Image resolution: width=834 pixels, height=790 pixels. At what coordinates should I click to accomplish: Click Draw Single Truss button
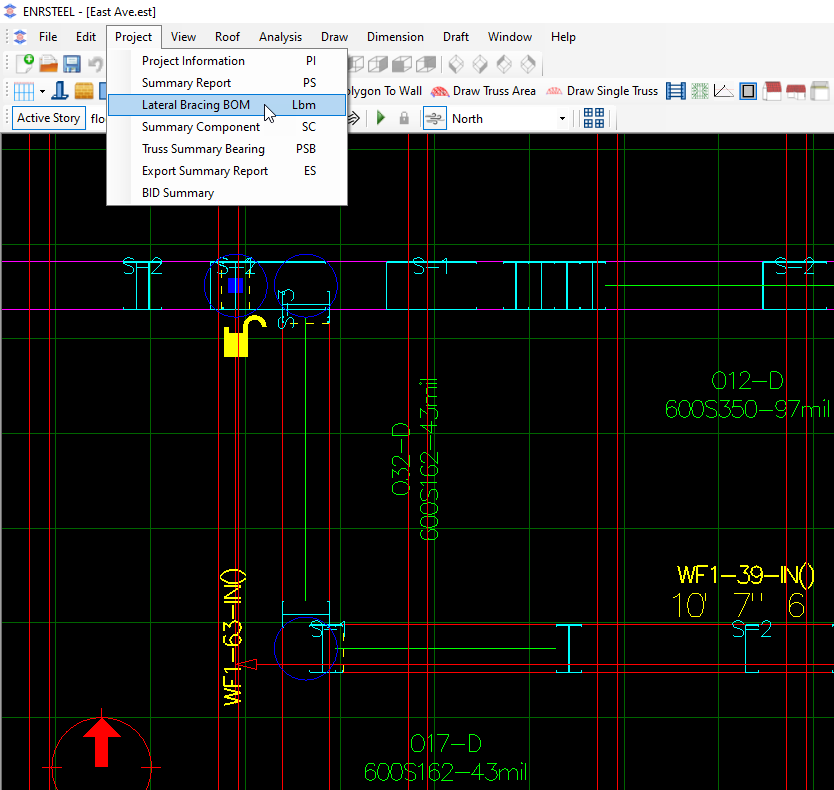601,91
